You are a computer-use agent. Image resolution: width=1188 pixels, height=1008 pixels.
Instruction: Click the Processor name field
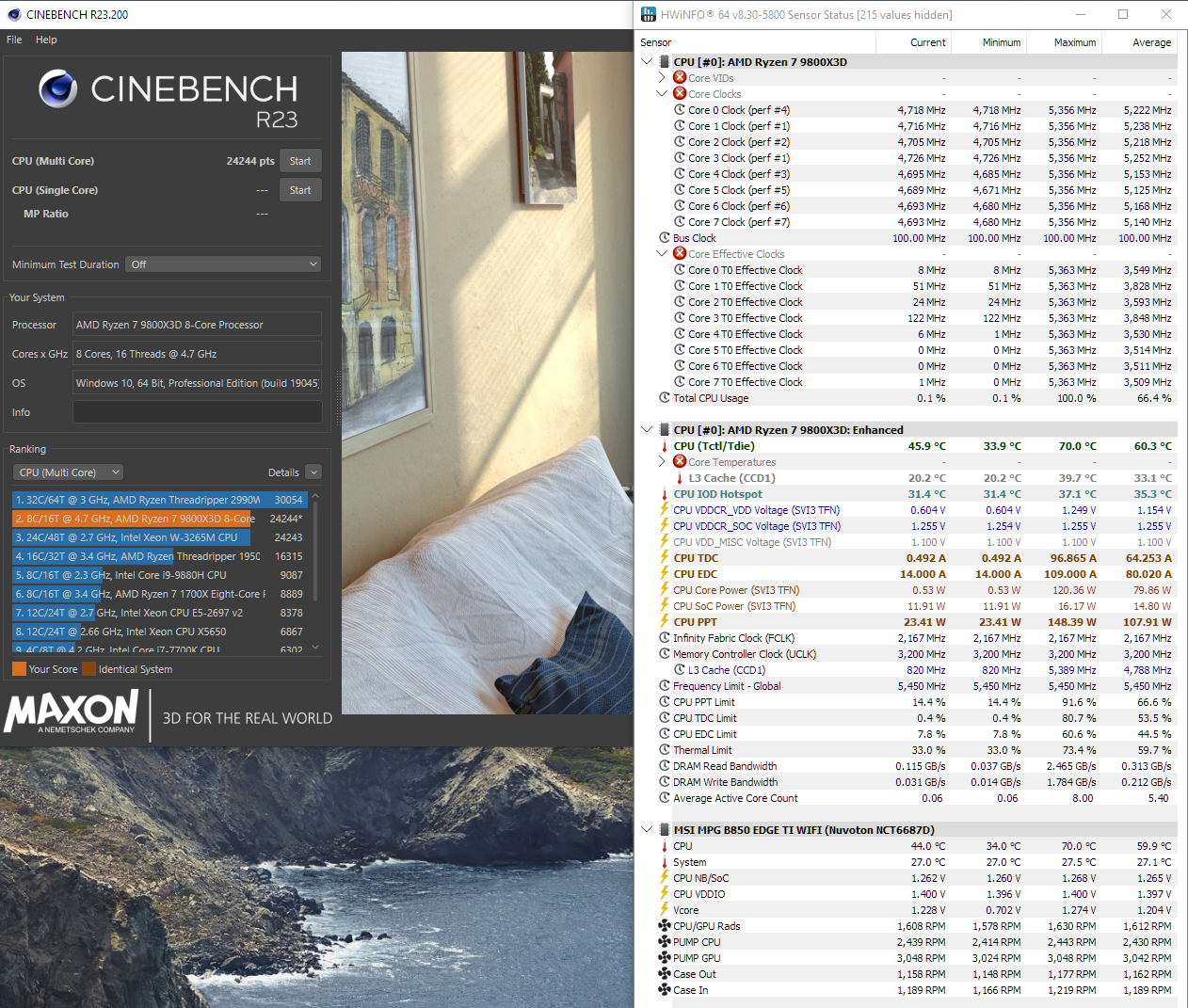(198, 325)
